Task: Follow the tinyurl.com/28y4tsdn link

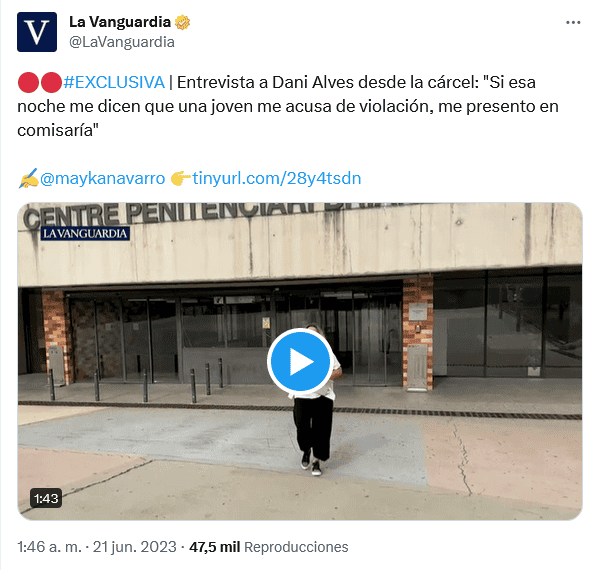Action: click(x=276, y=178)
